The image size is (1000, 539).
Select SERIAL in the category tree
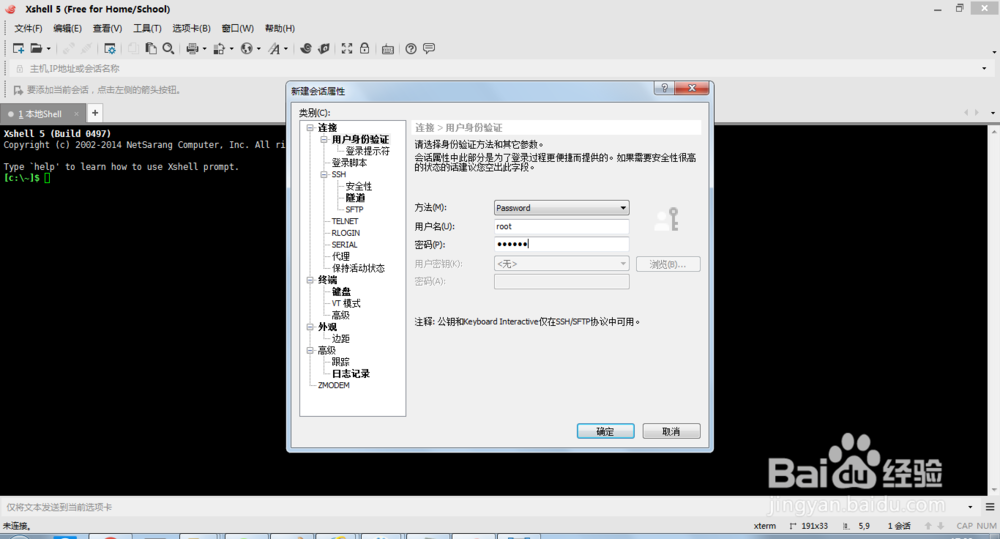(x=344, y=245)
